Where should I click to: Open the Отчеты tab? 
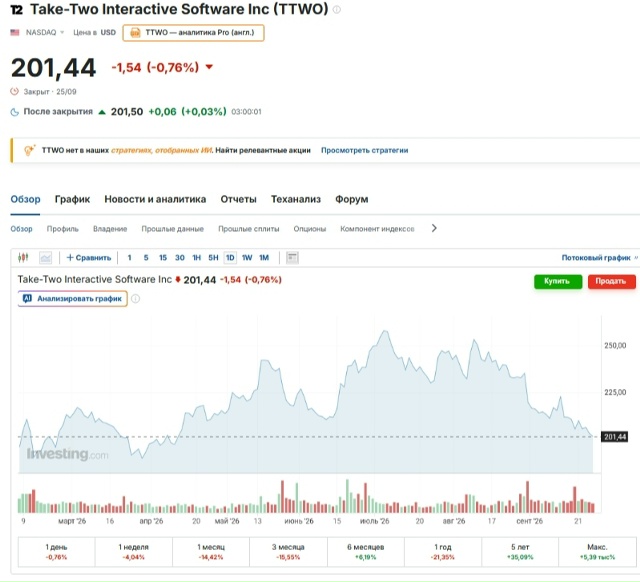238,199
